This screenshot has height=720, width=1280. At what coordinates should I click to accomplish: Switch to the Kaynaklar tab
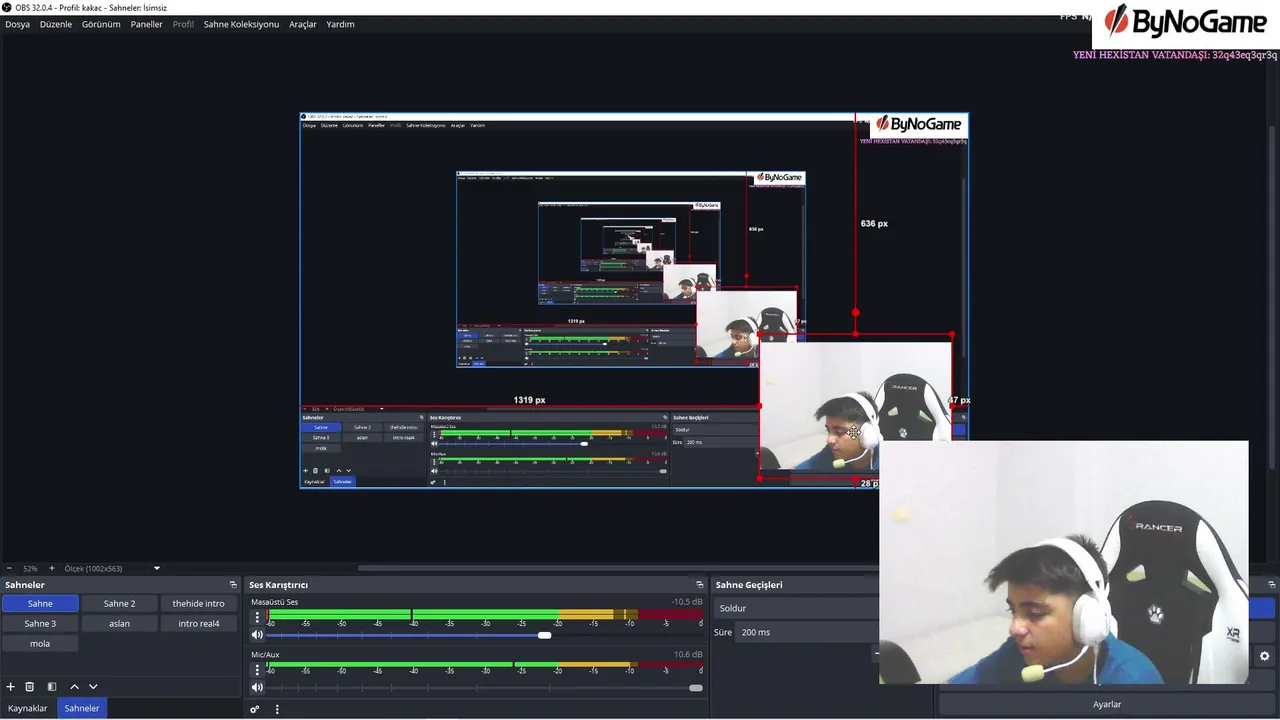tap(28, 708)
